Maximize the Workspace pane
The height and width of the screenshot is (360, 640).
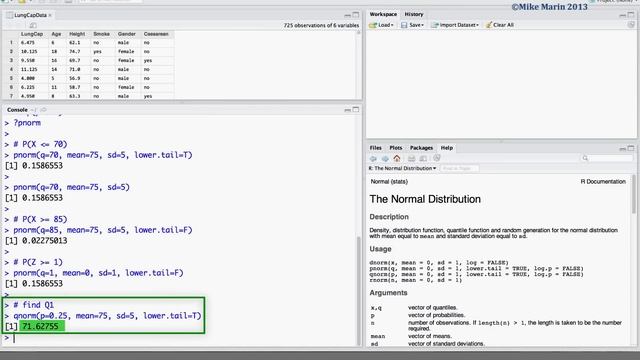coord(631,15)
